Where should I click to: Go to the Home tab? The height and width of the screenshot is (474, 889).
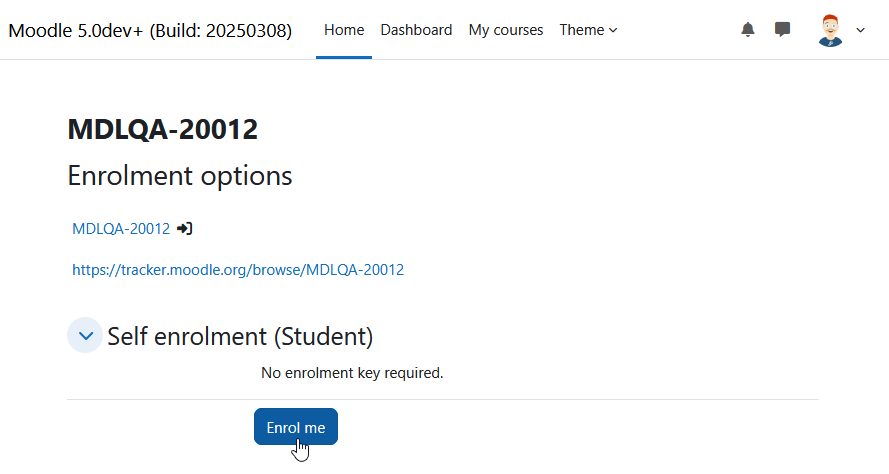coord(344,29)
